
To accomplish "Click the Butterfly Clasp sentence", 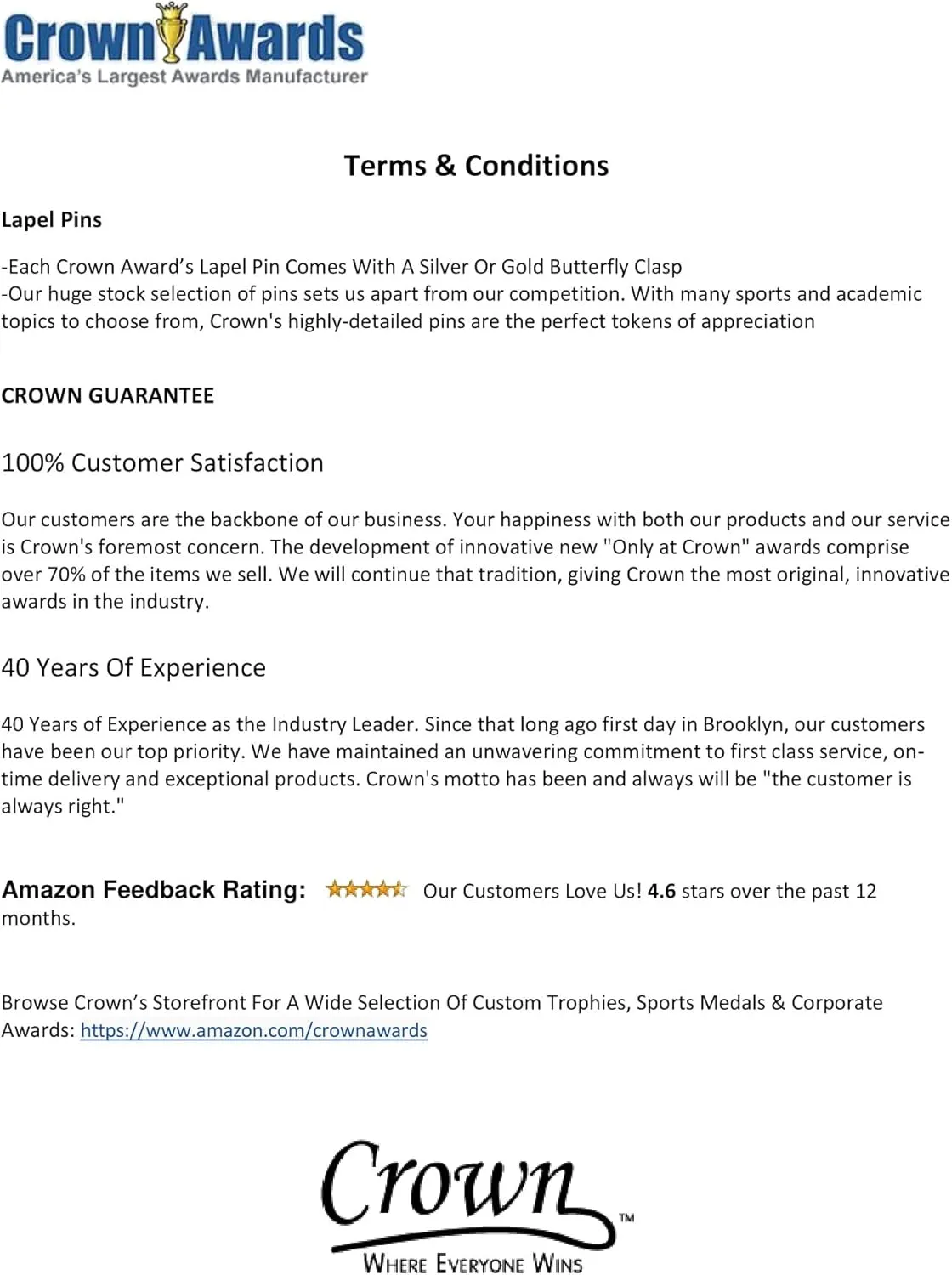I will pyautogui.click(x=342, y=267).
